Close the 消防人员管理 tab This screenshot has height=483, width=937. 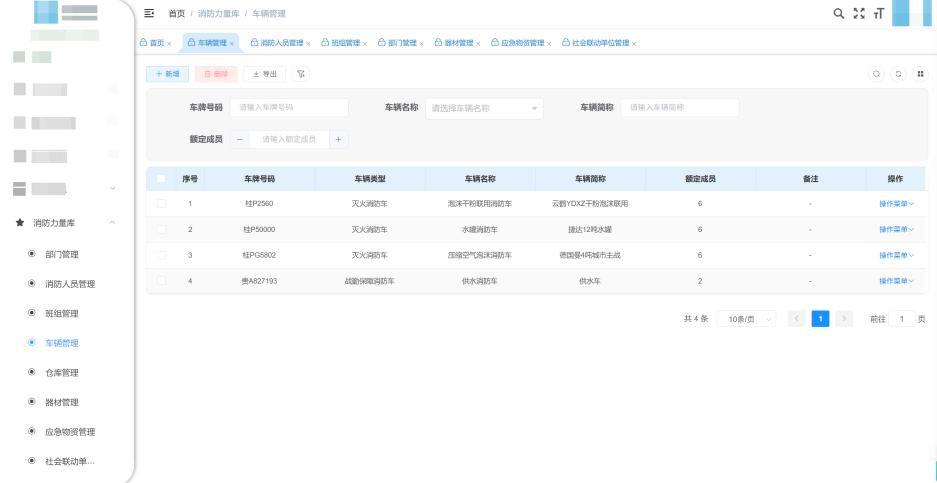point(308,42)
